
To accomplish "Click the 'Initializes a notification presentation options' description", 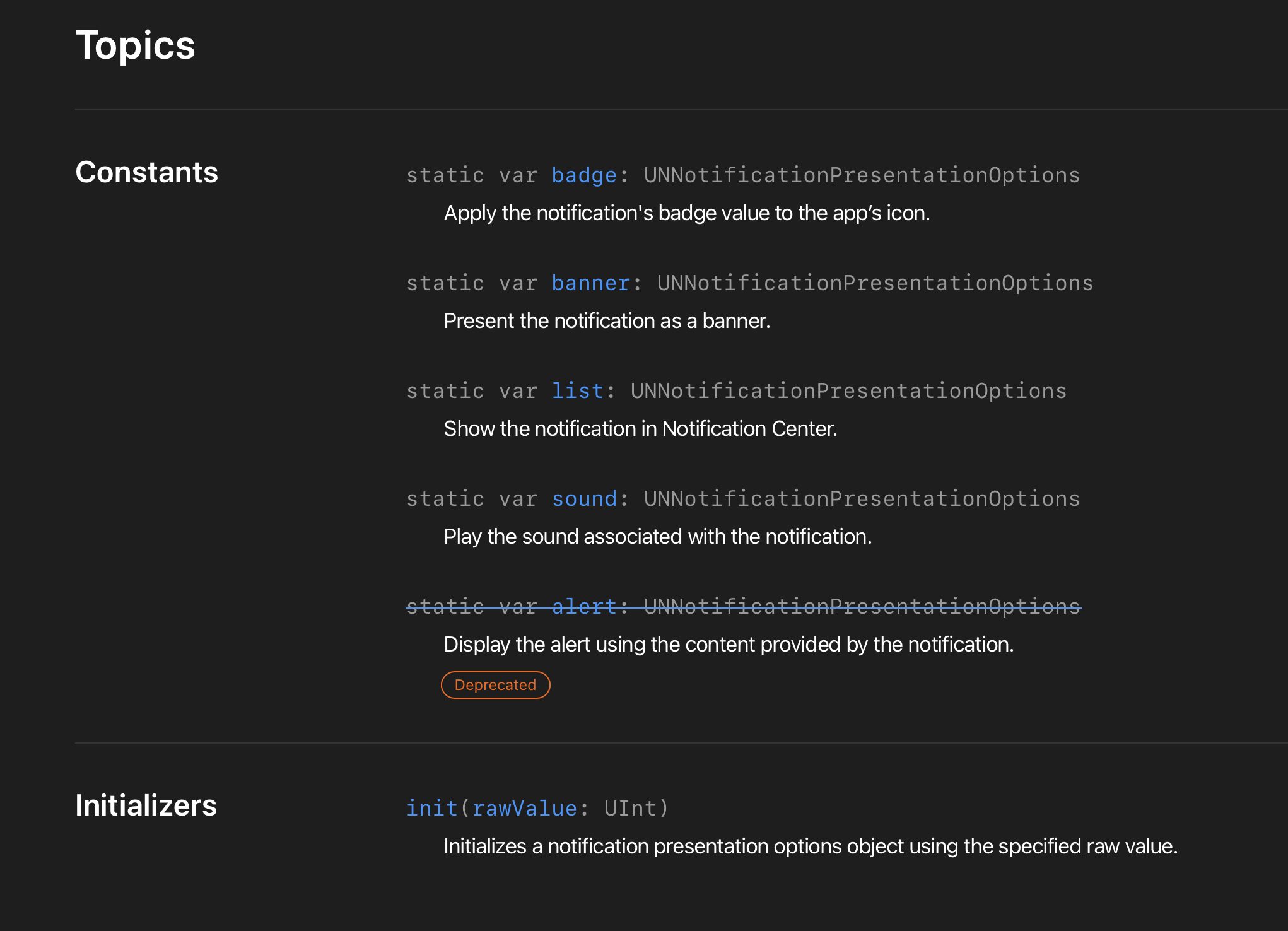I will pos(810,846).
